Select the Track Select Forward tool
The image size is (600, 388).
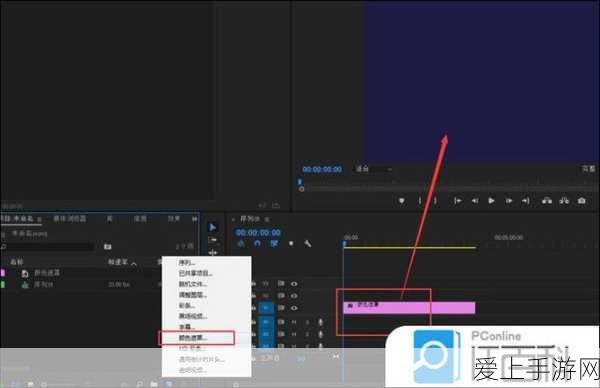213,240
